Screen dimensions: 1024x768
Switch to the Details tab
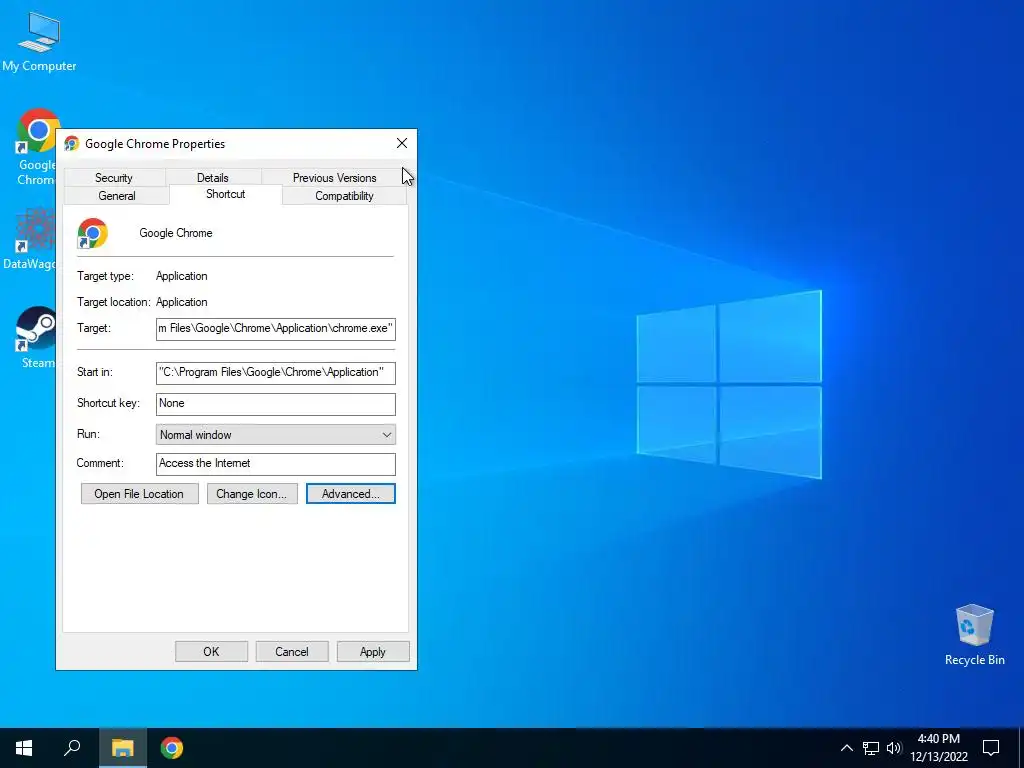[x=213, y=178]
